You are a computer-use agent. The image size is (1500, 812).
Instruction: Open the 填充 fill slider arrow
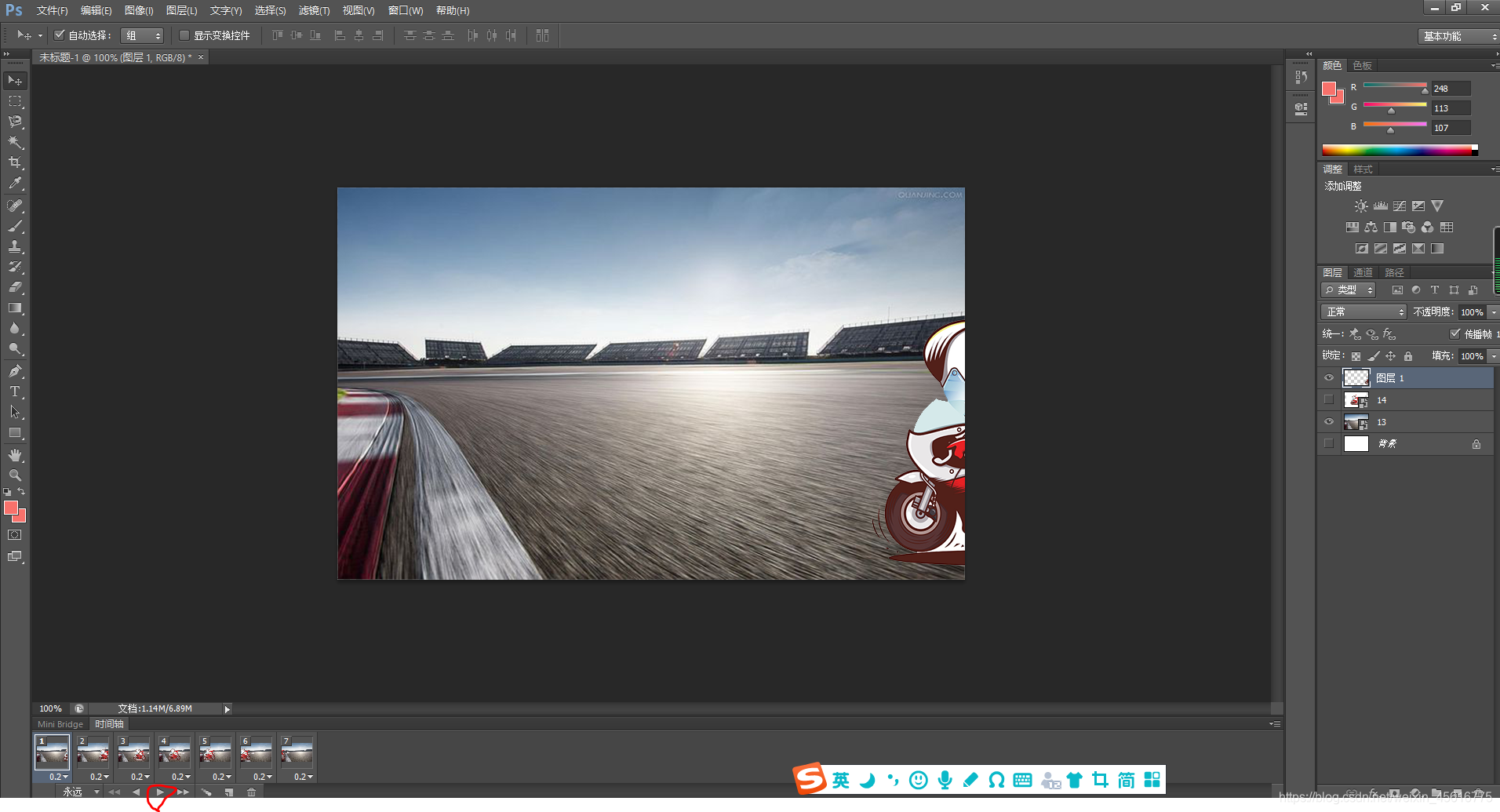click(x=1494, y=356)
